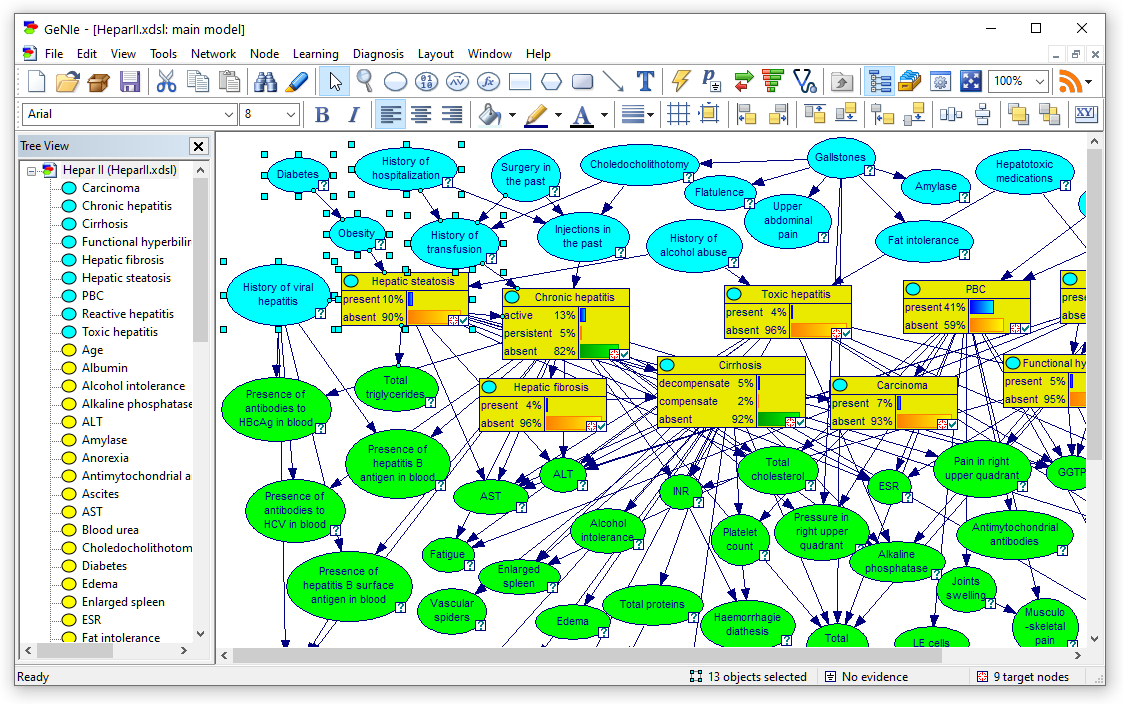
Task: Click the Fatigue node
Action: pyautogui.click(x=448, y=554)
